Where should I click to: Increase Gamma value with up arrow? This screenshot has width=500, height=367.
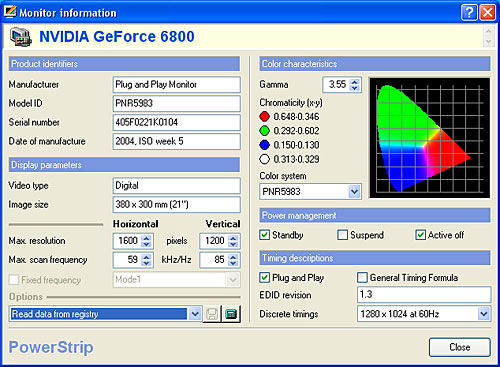[x=355, y=81]
